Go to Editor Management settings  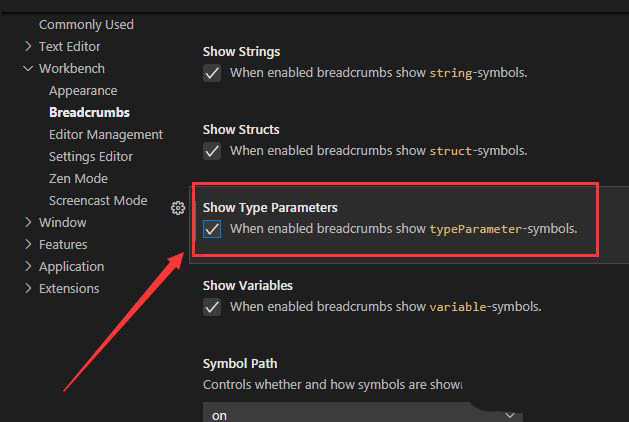pyautogui.click(x=106, y=135)
